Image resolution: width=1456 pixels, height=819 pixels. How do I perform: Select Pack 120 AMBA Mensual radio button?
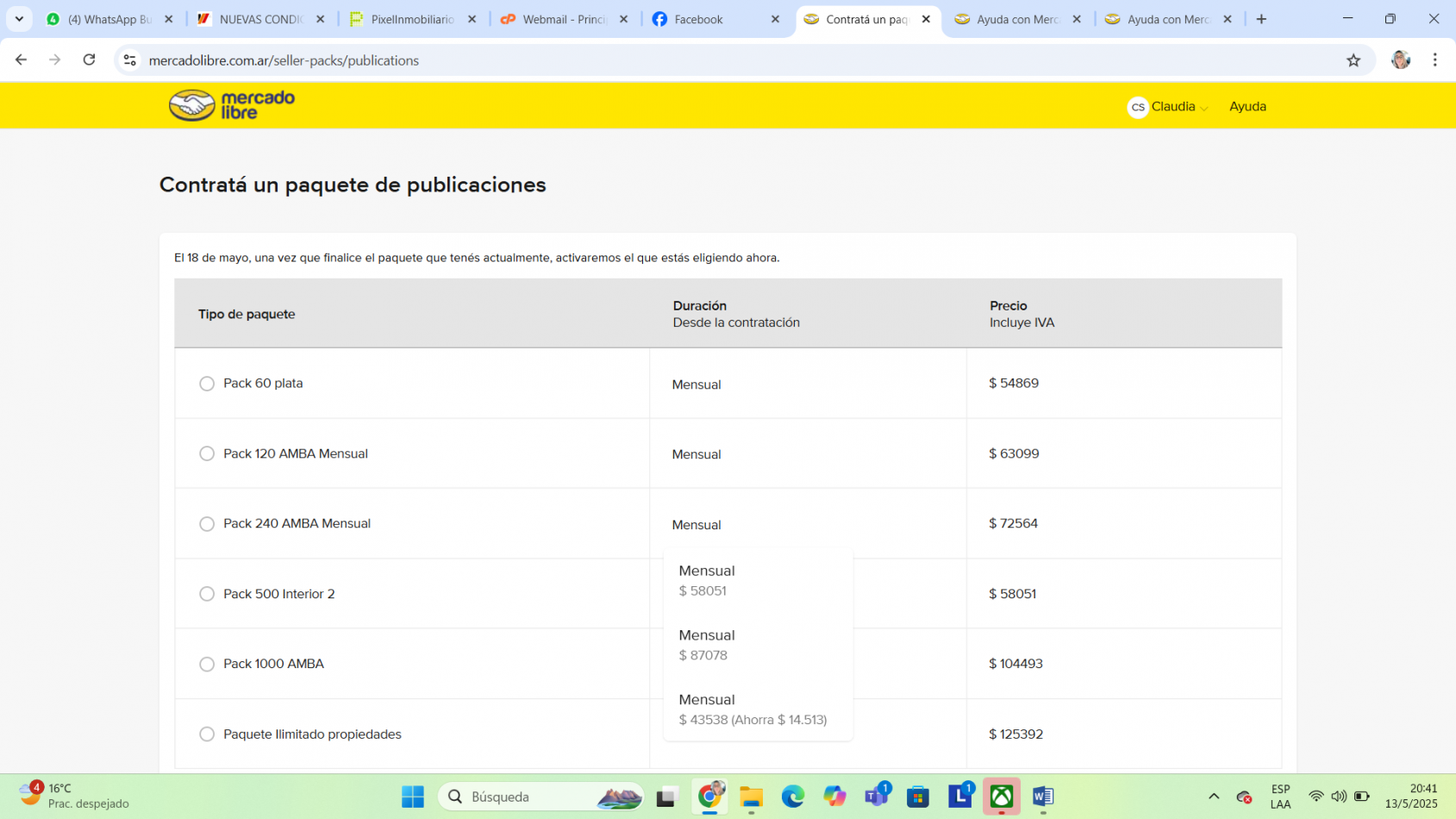point(207,453)
